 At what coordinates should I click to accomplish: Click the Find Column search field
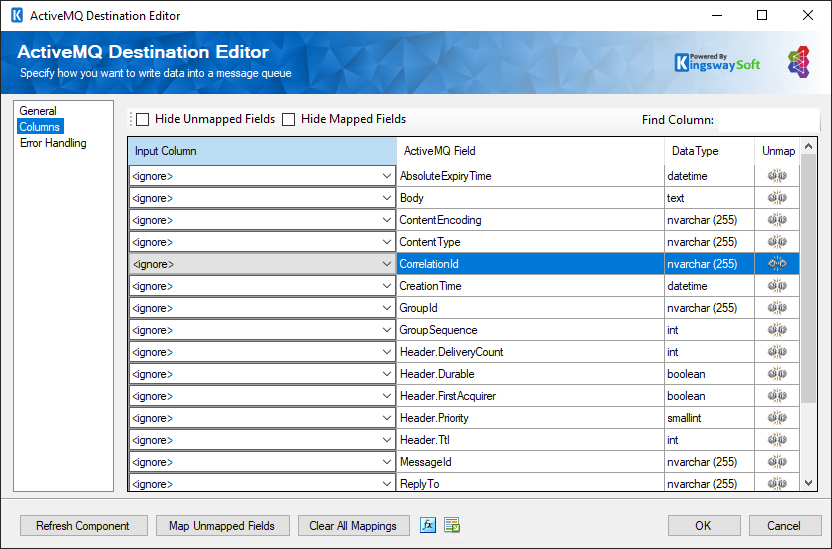769,120
